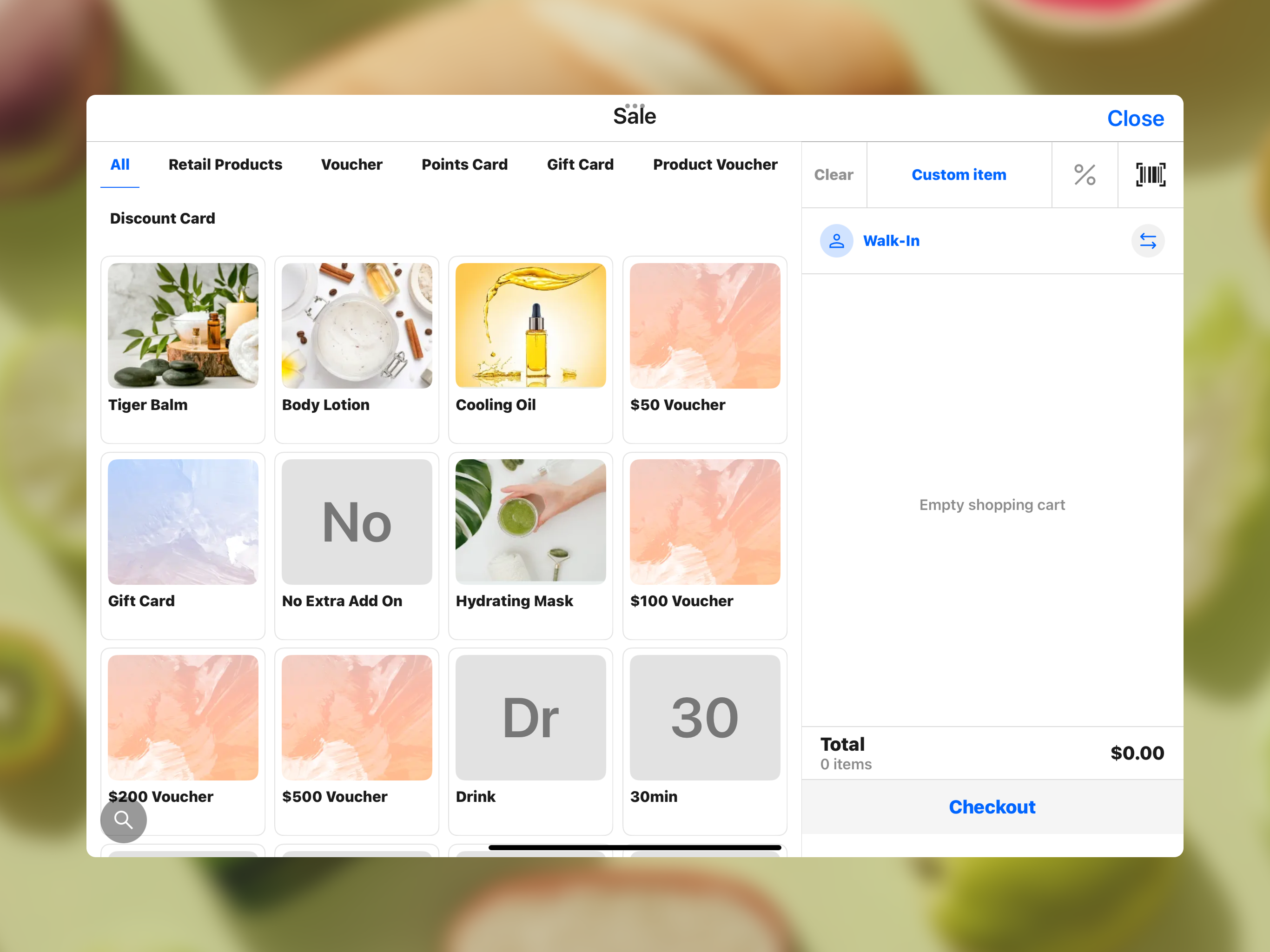Open the discount percent tool
This screenshot has height=952, width=1270.
[x=1085, y=175]
